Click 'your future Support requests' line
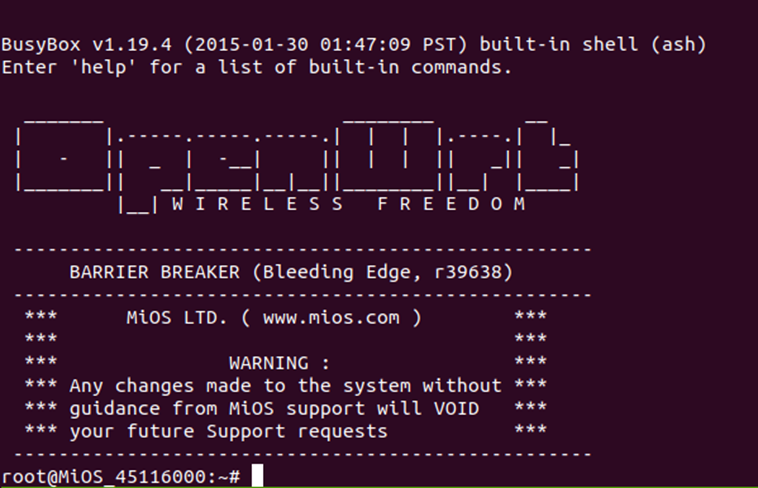Image resolution: width=758 pixels, height=488 pixels. (x=228, y=431)
